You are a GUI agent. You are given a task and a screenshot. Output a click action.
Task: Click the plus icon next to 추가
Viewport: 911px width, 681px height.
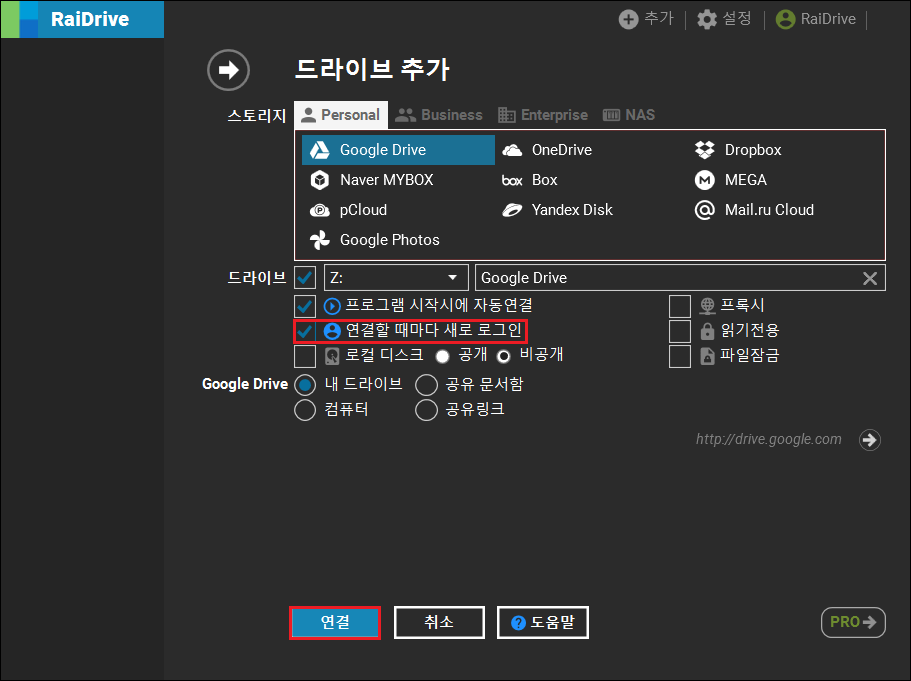(x=628, y=19)
